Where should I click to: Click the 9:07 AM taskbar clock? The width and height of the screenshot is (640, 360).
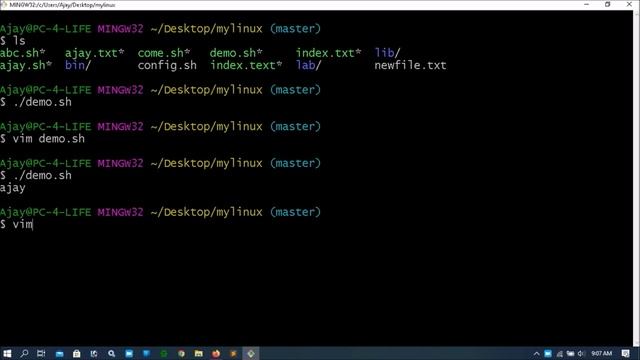602,353
